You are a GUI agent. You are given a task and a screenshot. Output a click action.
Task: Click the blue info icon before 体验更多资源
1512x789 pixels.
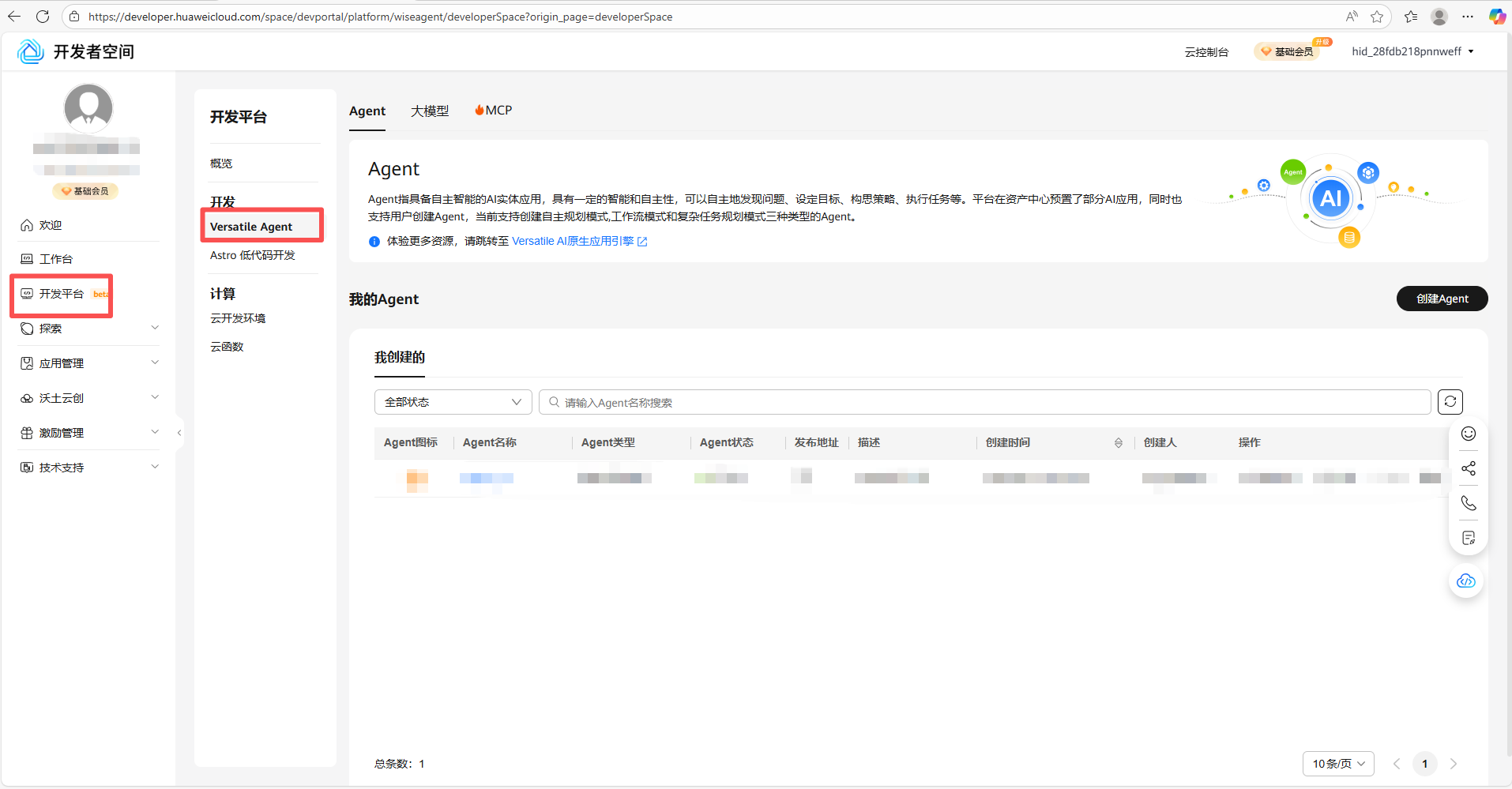pos(374,242)
